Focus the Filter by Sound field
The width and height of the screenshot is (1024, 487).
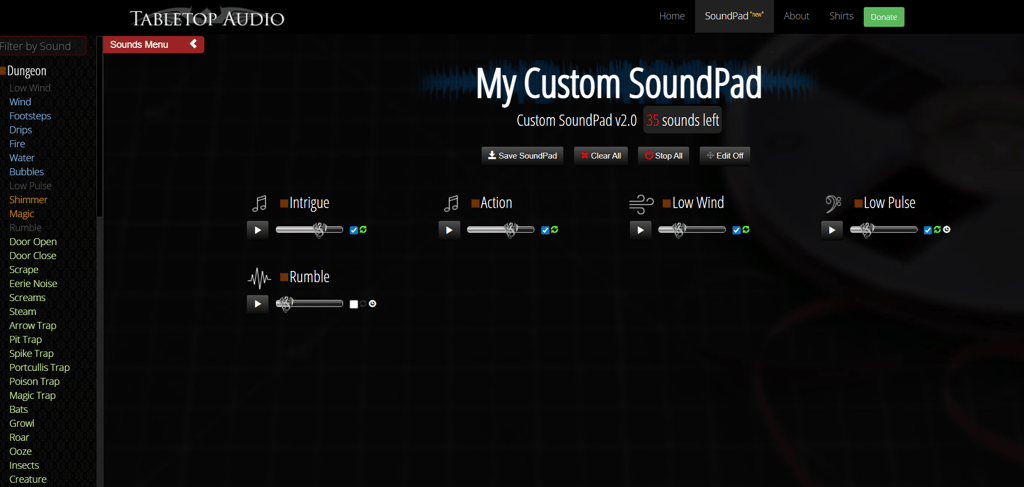[43, 46]
